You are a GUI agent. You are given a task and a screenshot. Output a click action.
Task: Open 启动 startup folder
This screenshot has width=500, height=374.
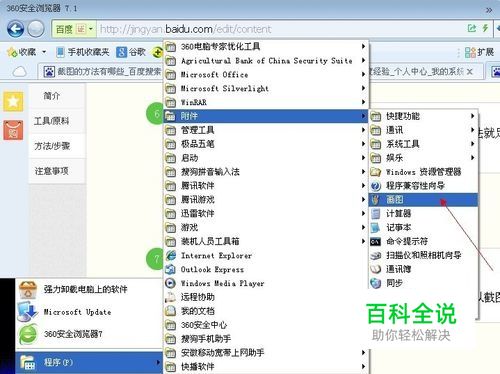coord(266,158)
